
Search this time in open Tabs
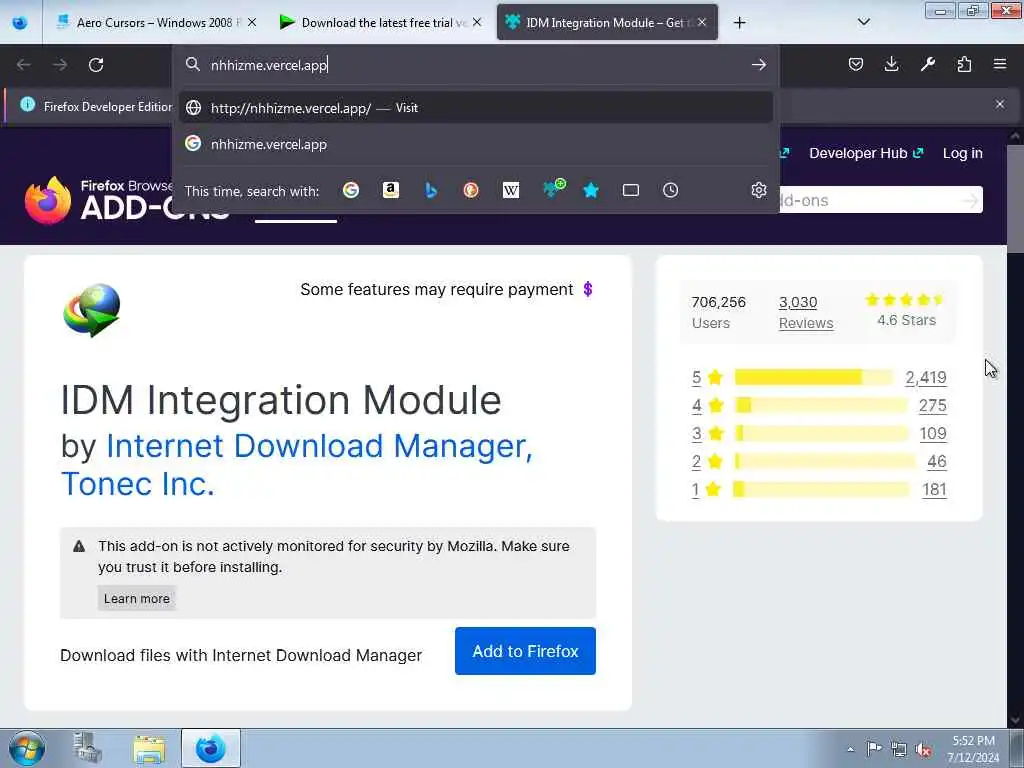pyautogui.click(x=631, y=190)
